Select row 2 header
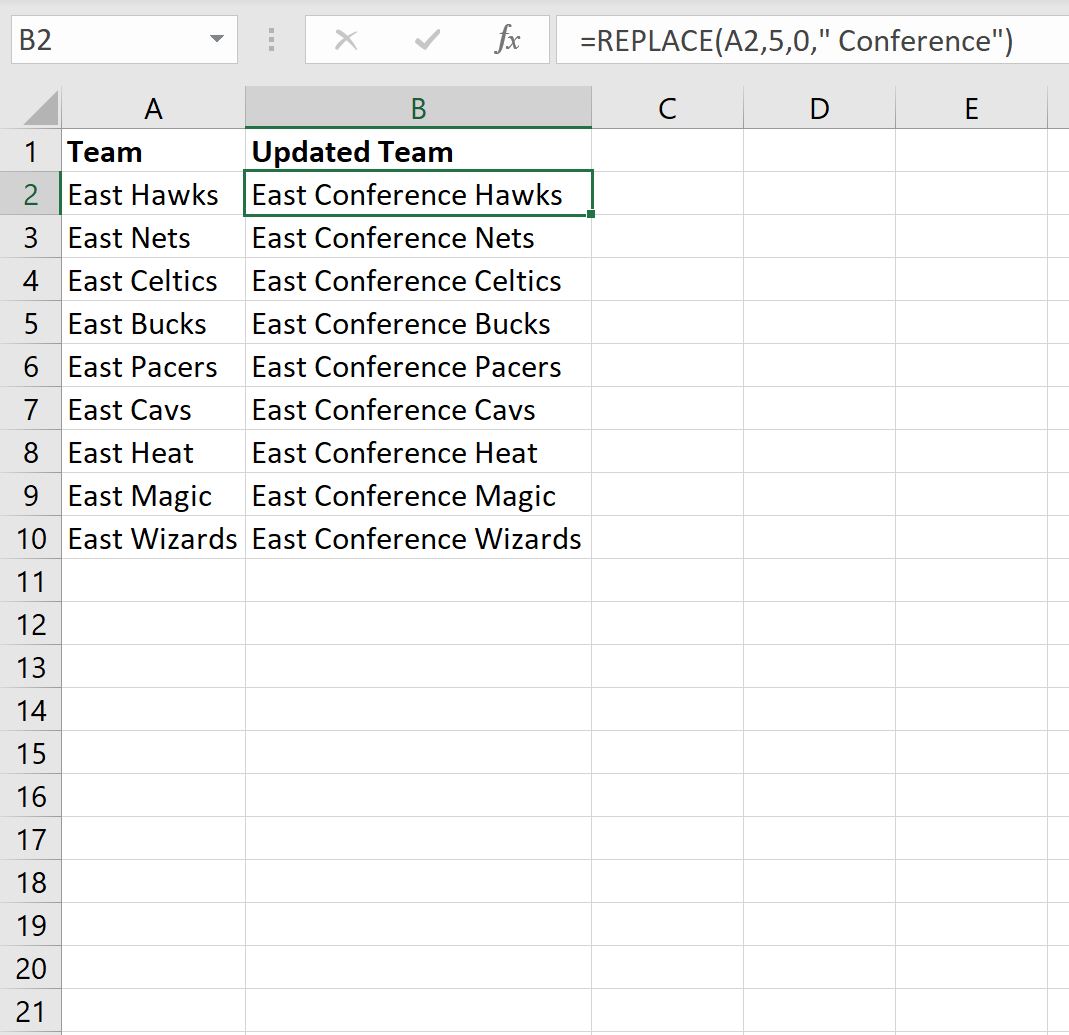Image resolution: width=1069 pixels, height=1035 pixels. 31,194
